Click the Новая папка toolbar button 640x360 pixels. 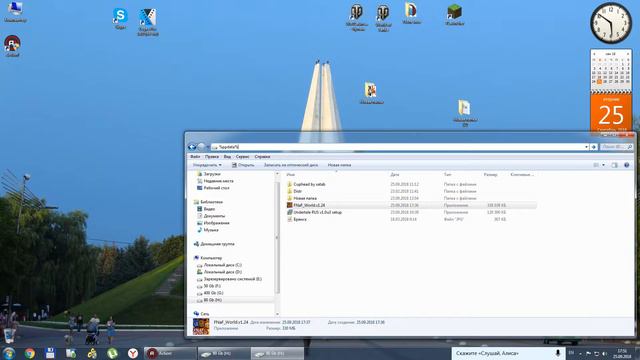pyautogui.click(x=339, y=165)
